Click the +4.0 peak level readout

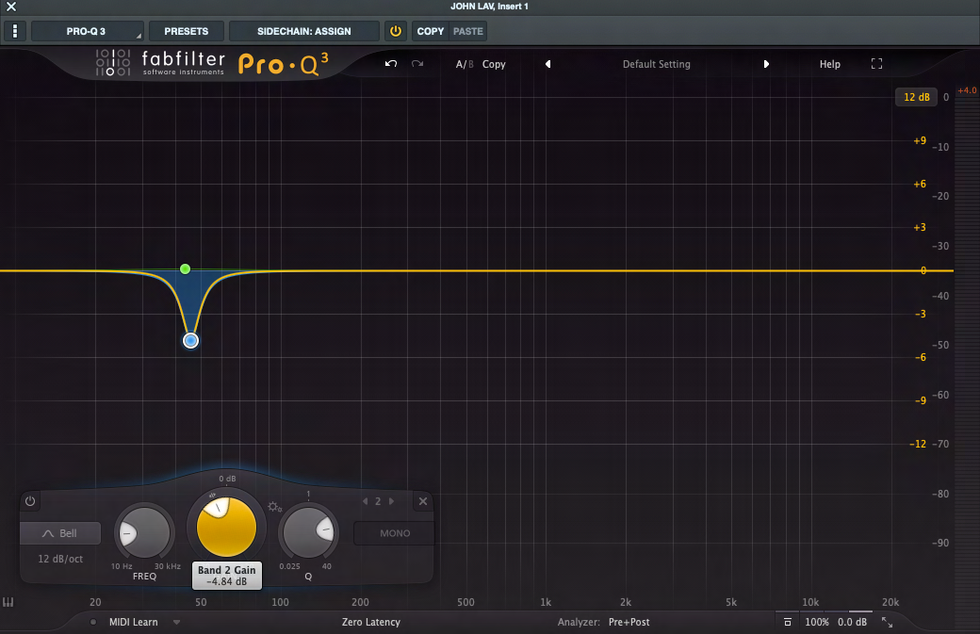(967, 91)
